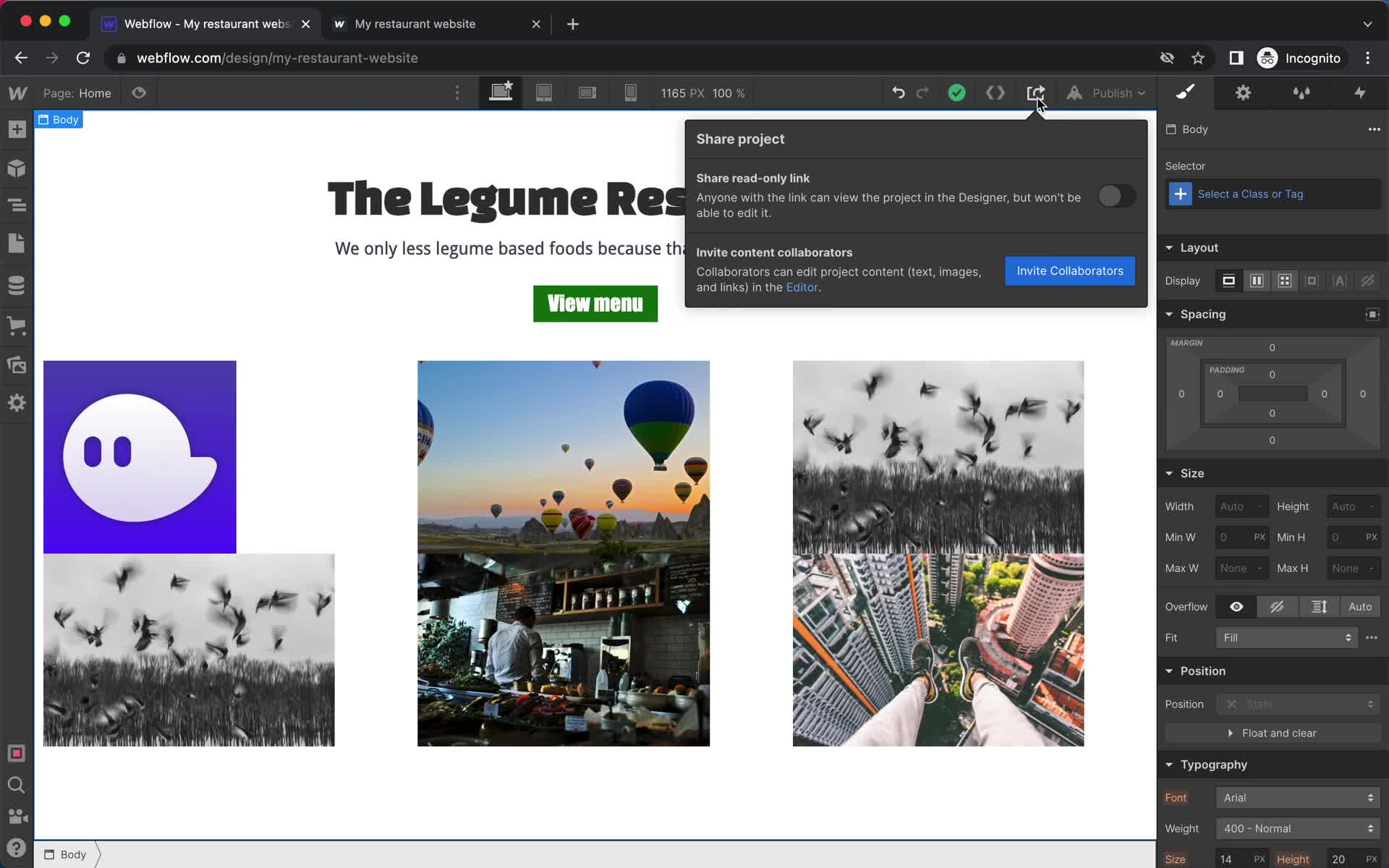Switch to Style Manager tab
The height and width of the screenshot is (868, 1389).
tap(1301, 93)
